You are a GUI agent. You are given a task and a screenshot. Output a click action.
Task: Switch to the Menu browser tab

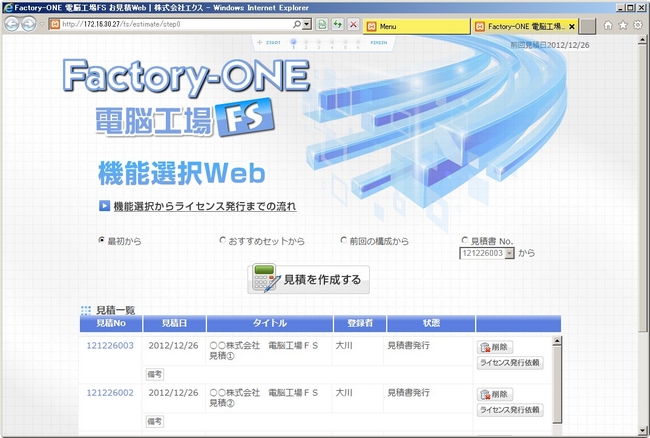point(417,26)
